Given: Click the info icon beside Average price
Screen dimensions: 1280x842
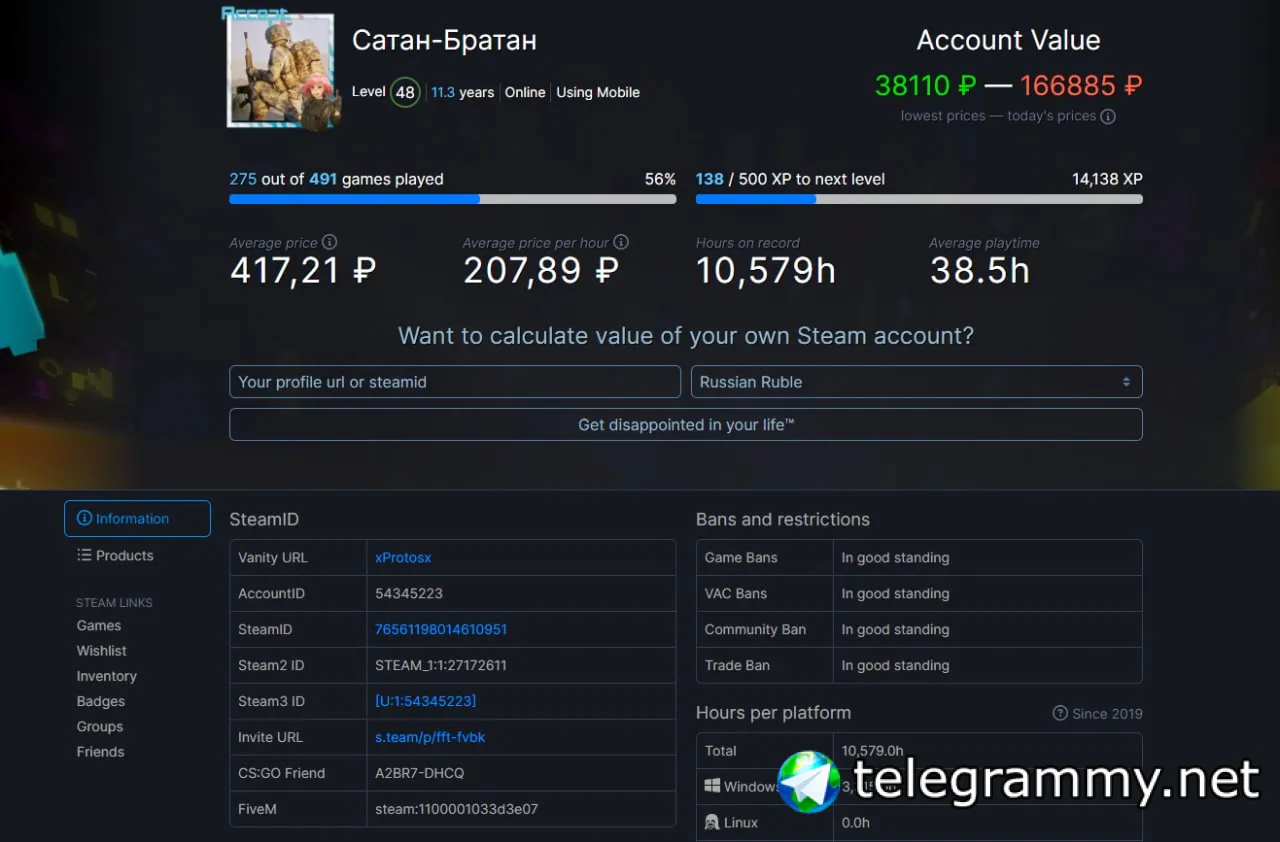Looking at the screenshot, I should pos(330,242).
